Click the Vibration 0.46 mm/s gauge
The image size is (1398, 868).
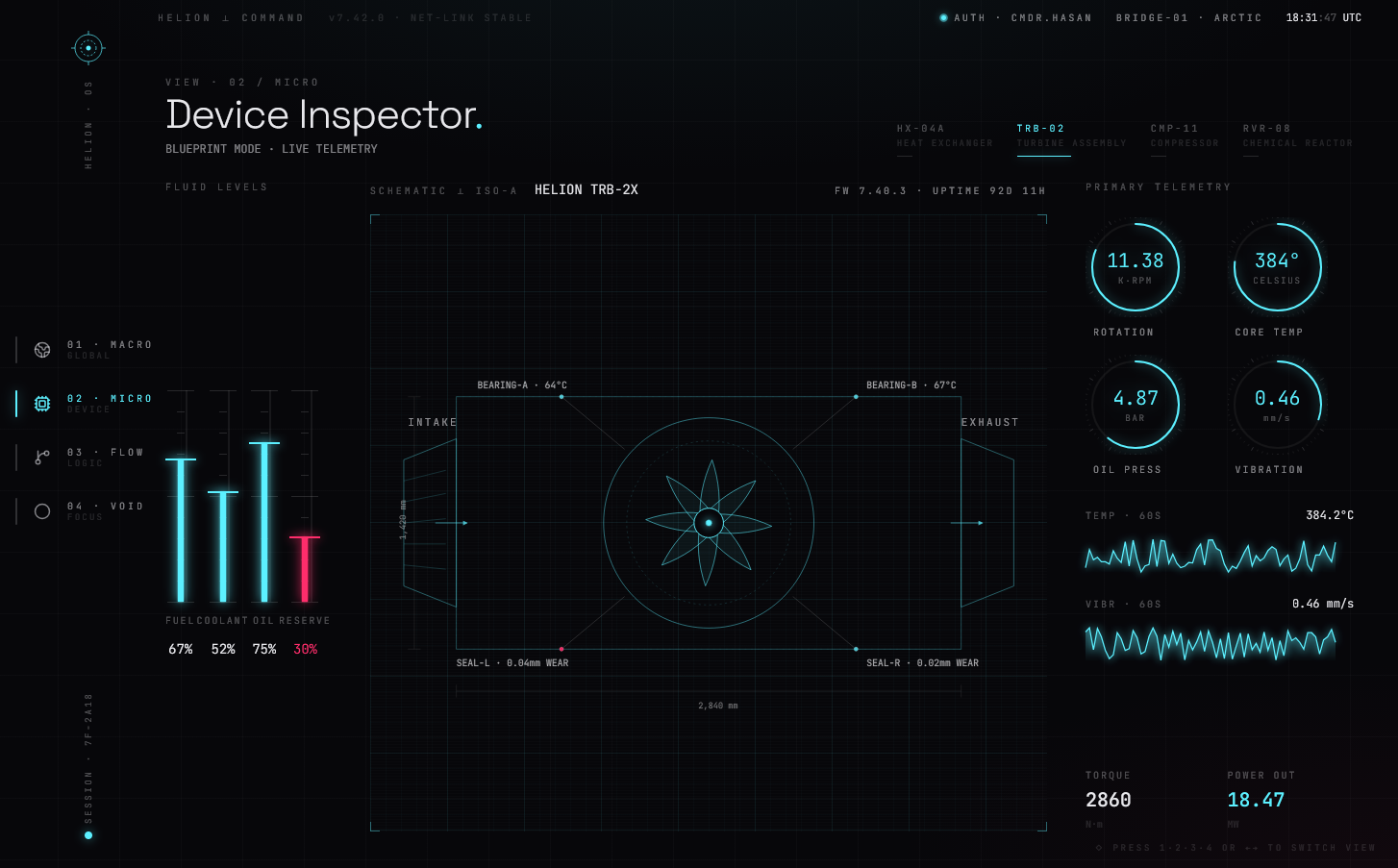pos(1278,405)
